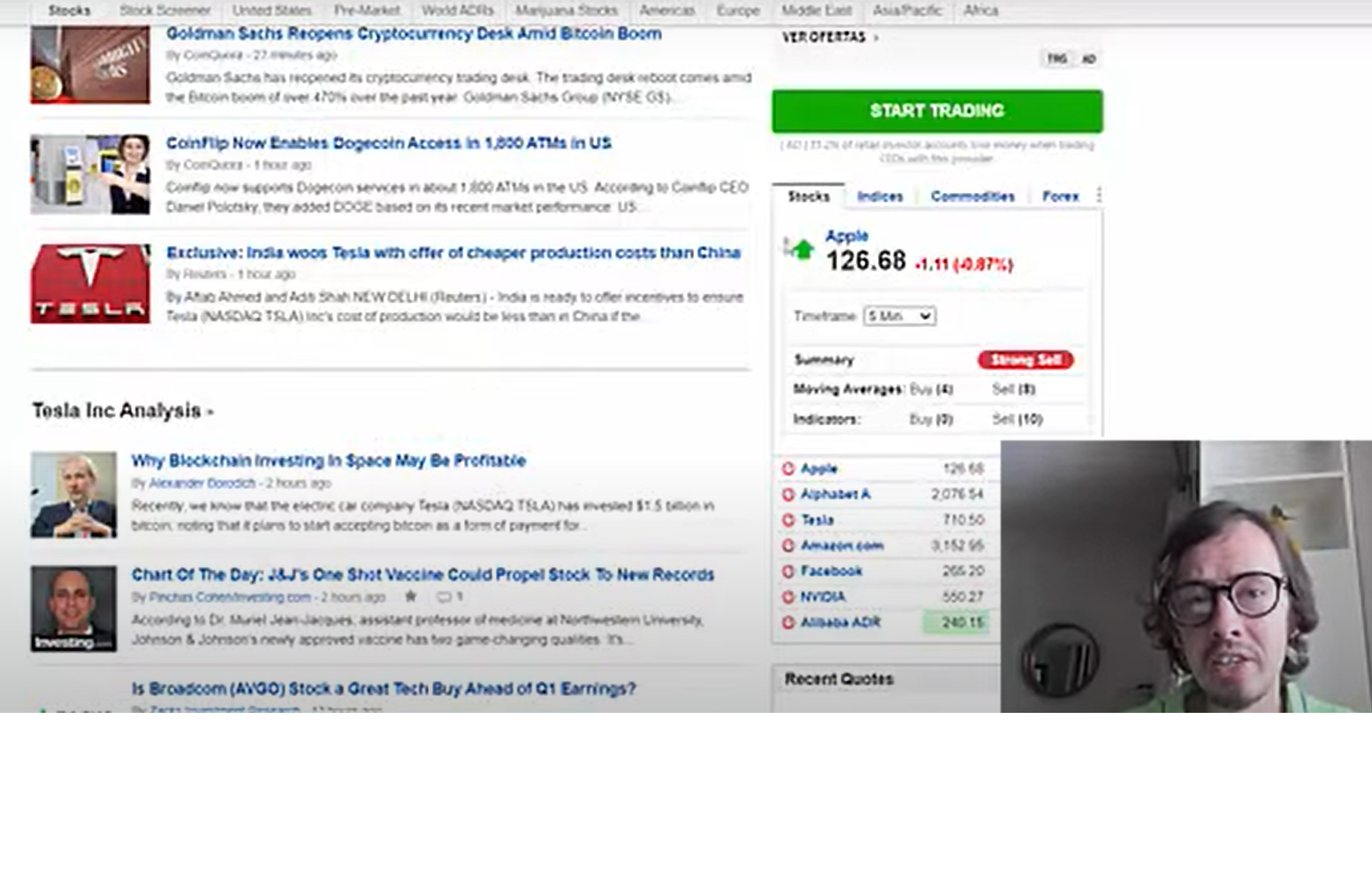Open Why Blockchain Investing In Space article
This screenshot has width=1372, height=872.
pyautogui.click(x=328, y=460)
